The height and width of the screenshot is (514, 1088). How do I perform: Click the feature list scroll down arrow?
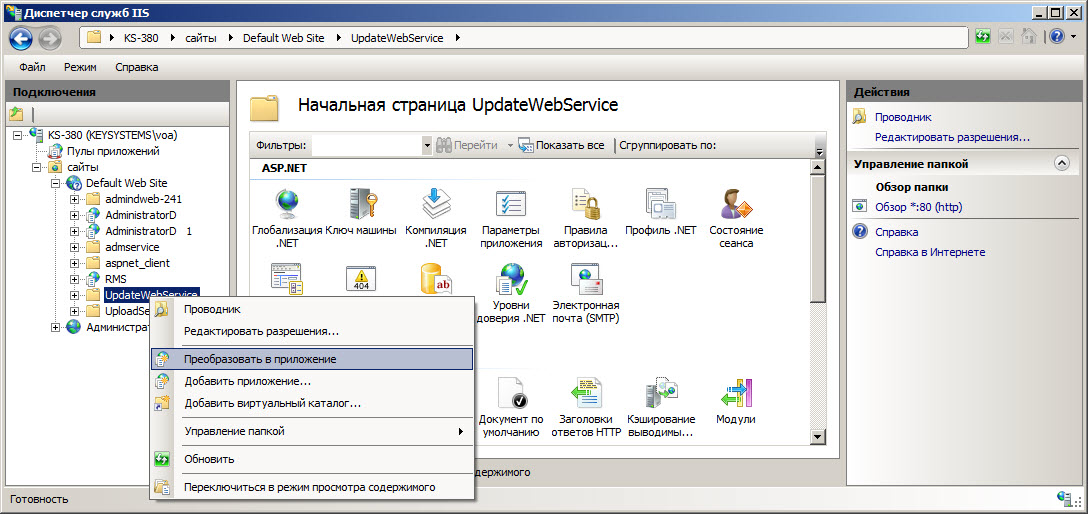[817, 436]
